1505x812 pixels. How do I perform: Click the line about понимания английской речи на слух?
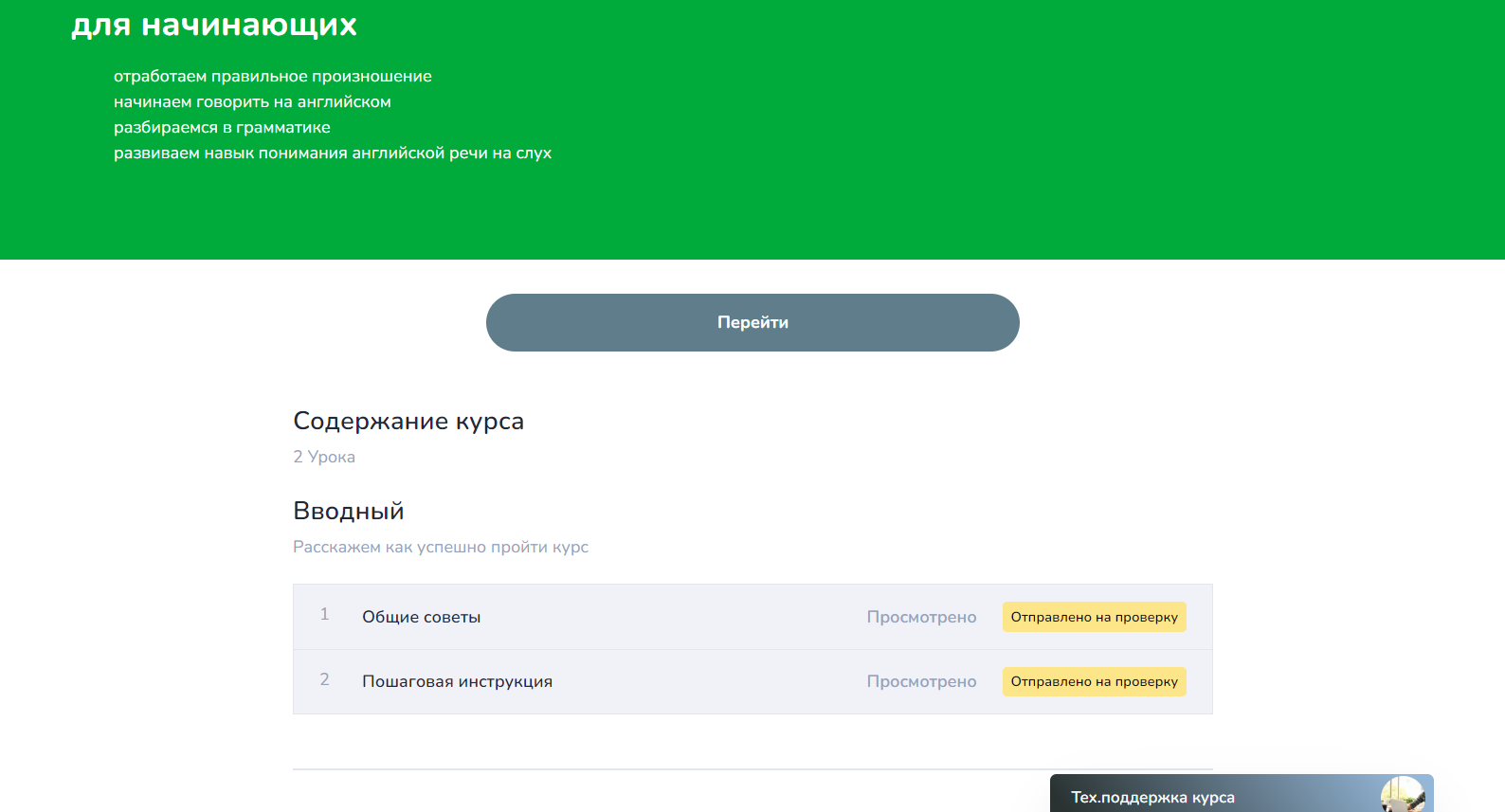(x=333, y=153)
